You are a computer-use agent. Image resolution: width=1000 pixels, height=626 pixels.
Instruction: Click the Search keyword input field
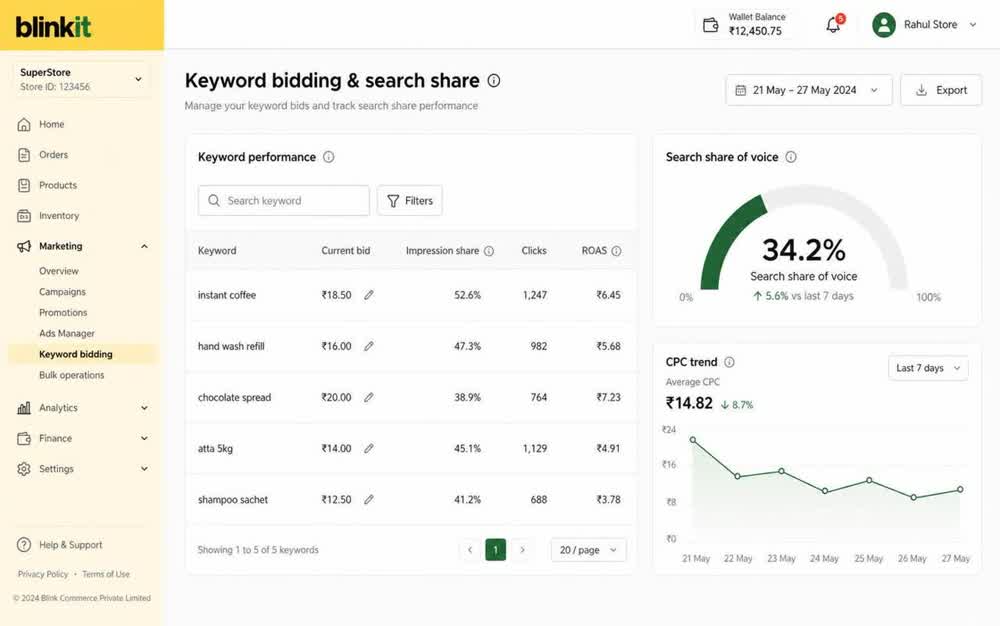[x=284, y=201]
